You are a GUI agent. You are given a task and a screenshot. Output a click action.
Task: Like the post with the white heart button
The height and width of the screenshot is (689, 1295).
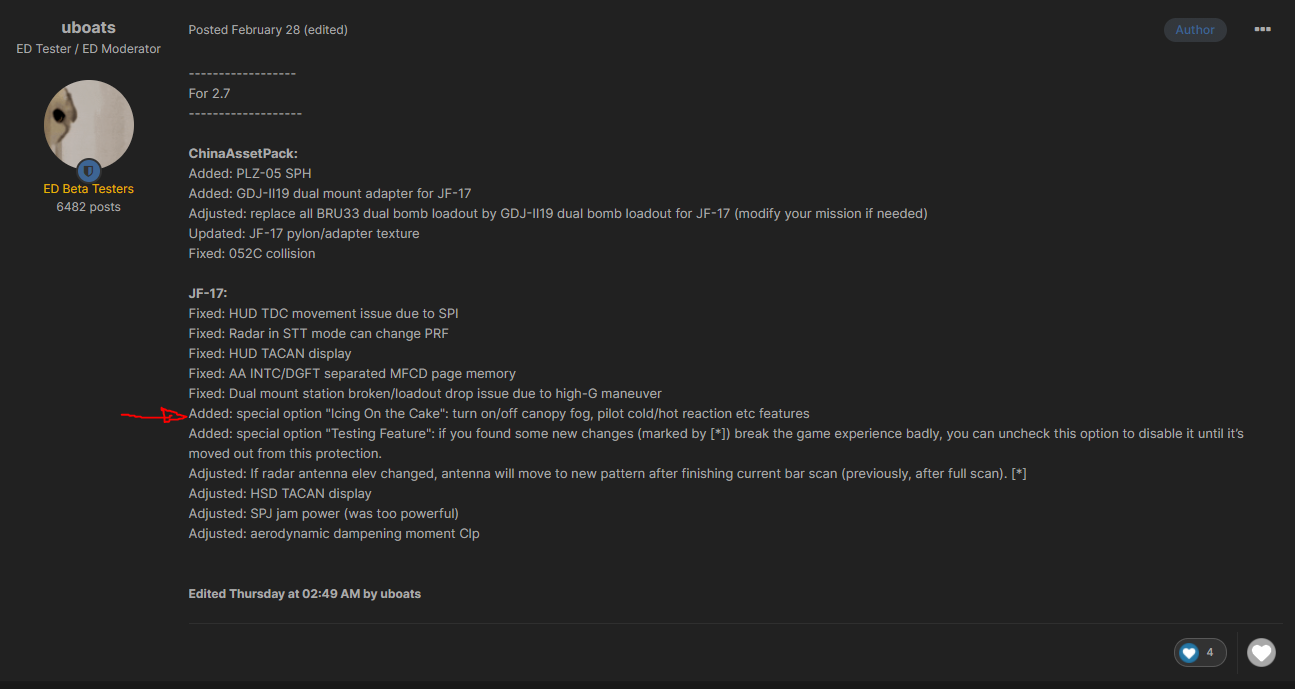(1262, 653)
